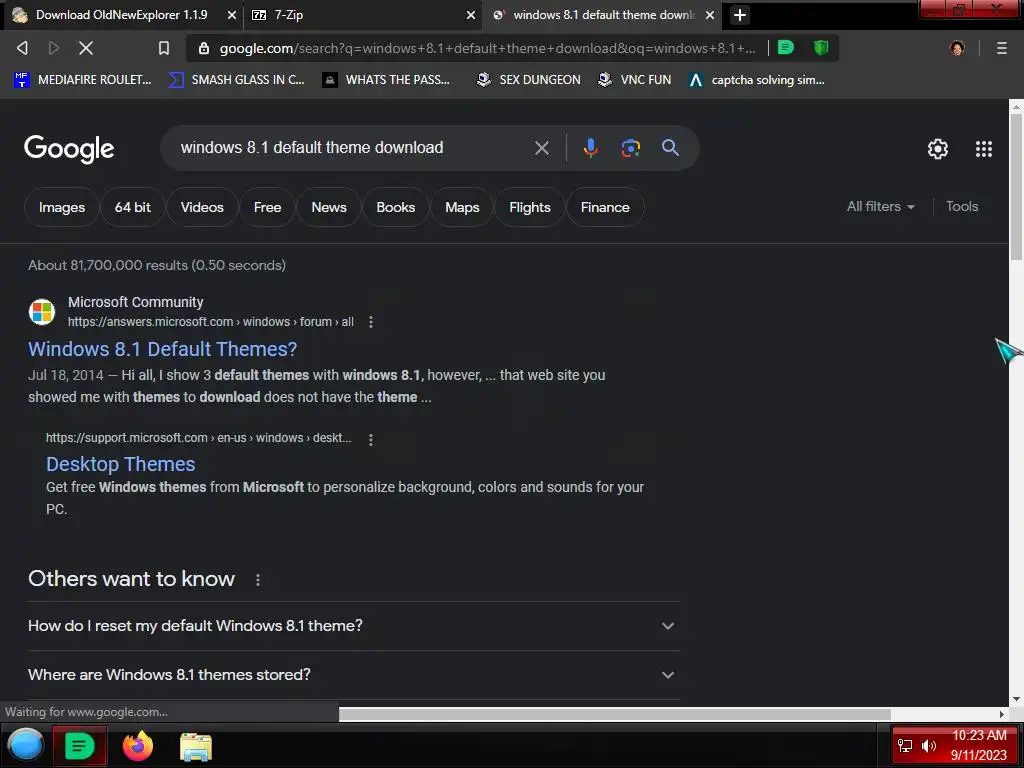1024x768 pixels.
Task: Switch to Flights results
Action: coord(530,207)
